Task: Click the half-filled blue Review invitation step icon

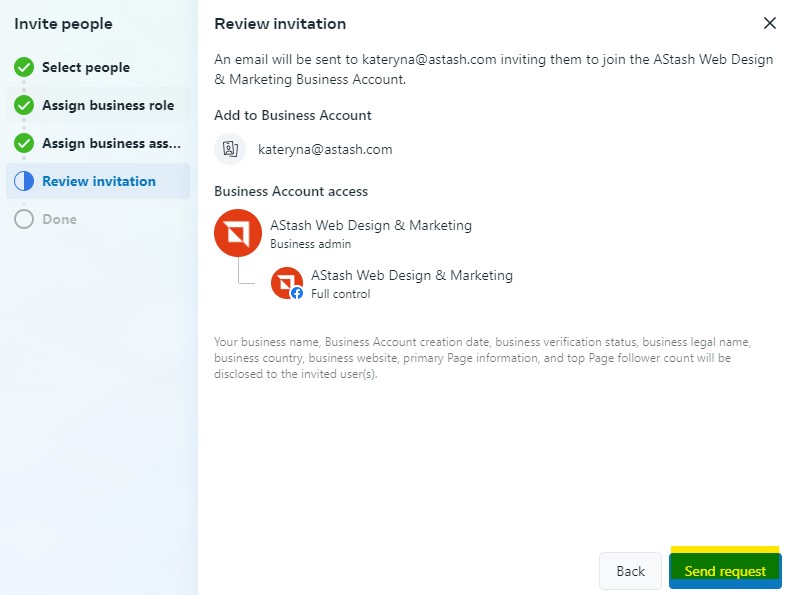Action: [x=24, y=181]
